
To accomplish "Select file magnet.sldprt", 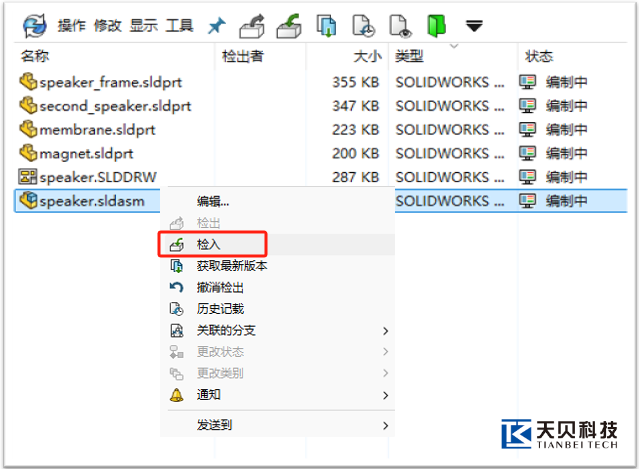I will click(86, 153).
